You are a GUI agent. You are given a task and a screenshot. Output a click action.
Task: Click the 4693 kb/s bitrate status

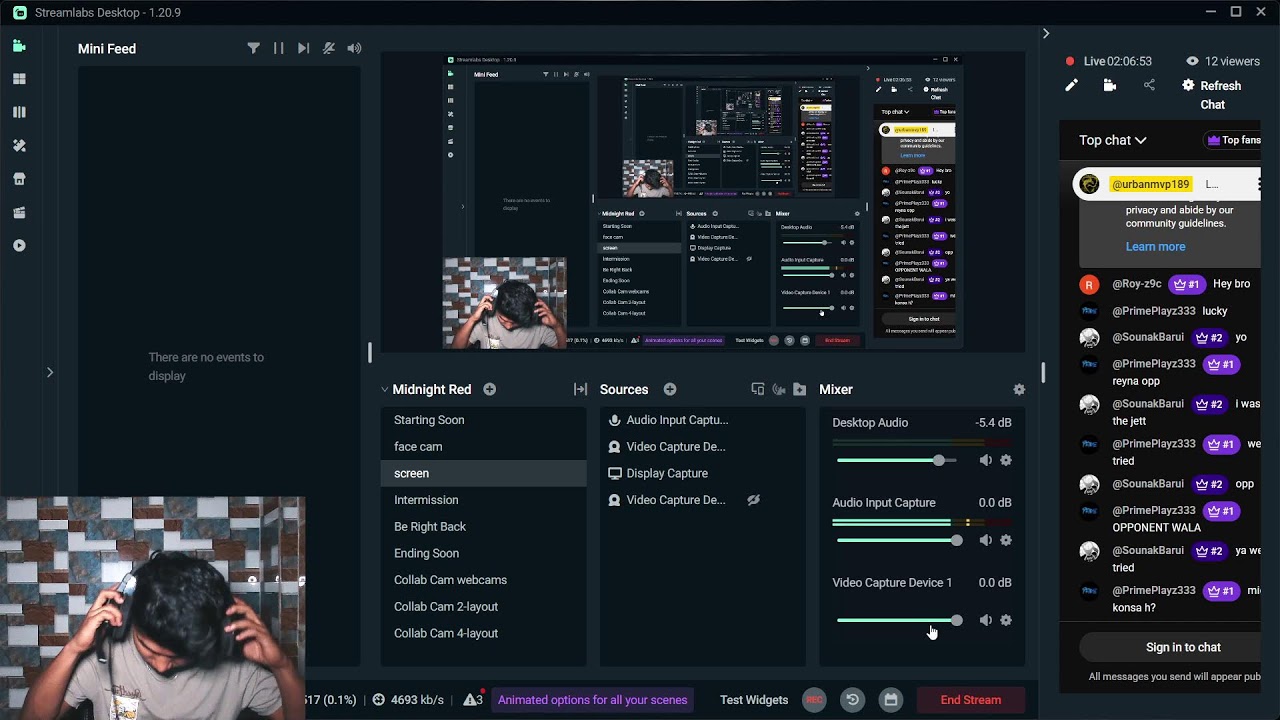(x=408, y=700)
